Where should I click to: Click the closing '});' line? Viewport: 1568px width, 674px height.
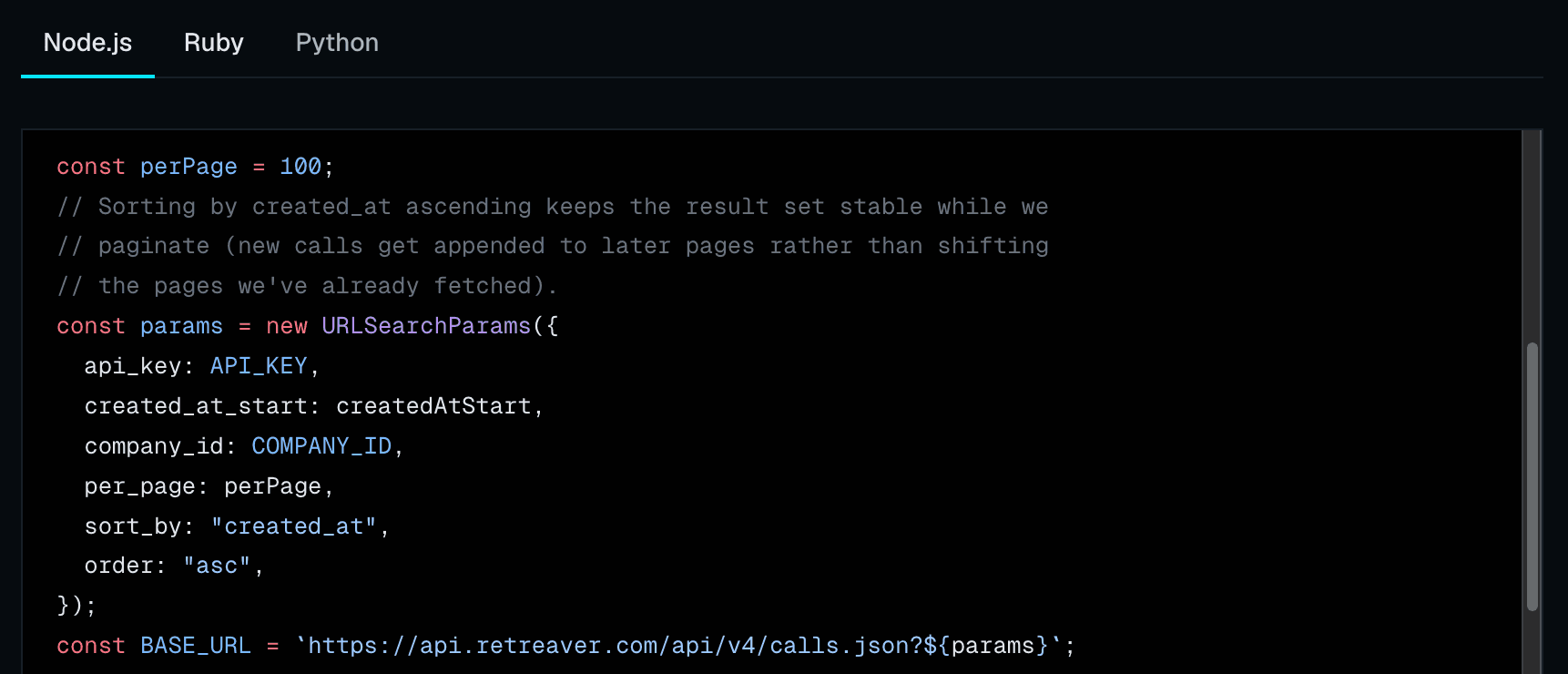pos(76,606)
